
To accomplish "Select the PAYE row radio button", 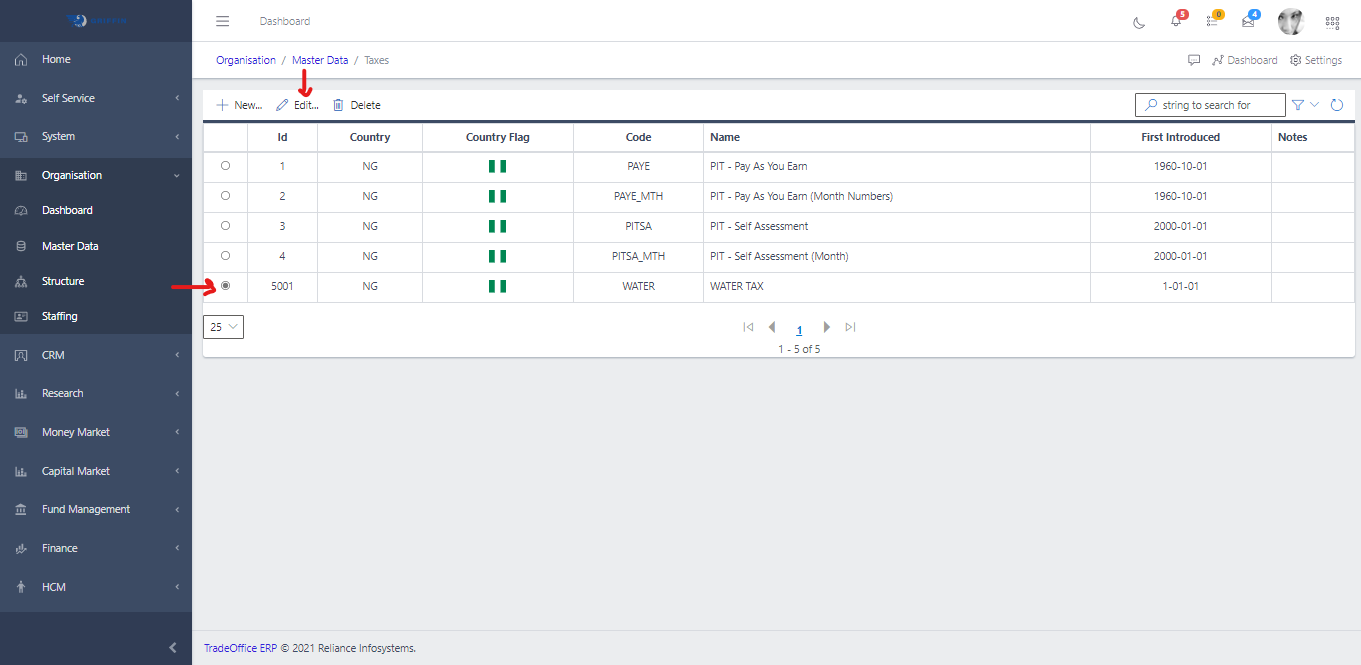I will coord(225,166).
